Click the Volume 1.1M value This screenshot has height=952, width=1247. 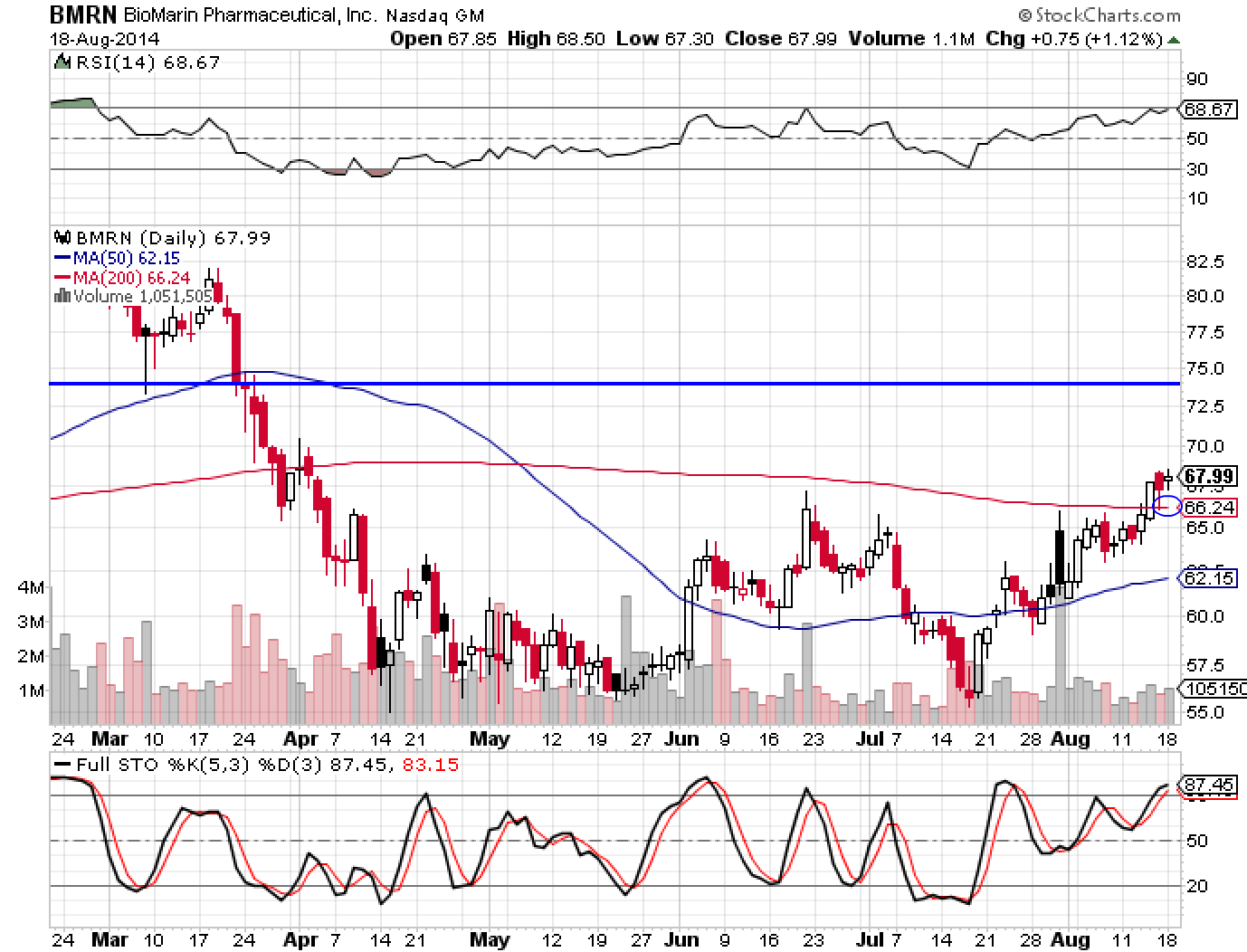911,39
